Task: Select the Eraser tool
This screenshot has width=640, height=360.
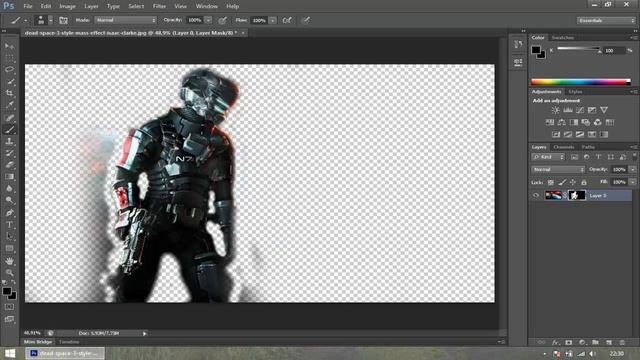Action: pos(9,165)
